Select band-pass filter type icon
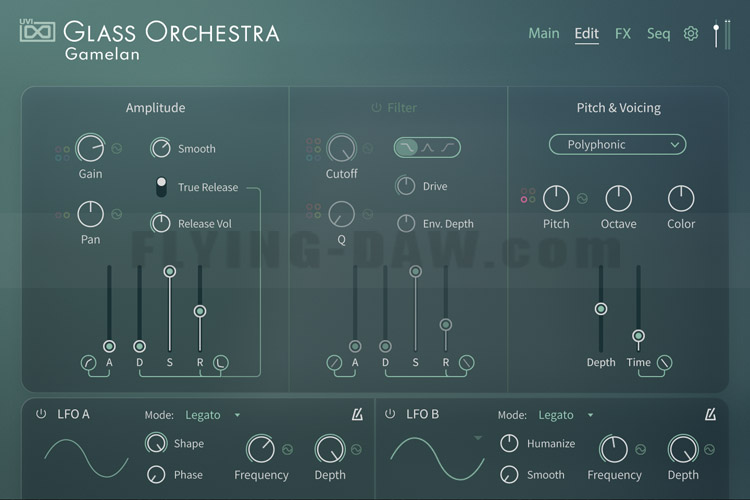This screenshot has width=750, height=500. 427,147
